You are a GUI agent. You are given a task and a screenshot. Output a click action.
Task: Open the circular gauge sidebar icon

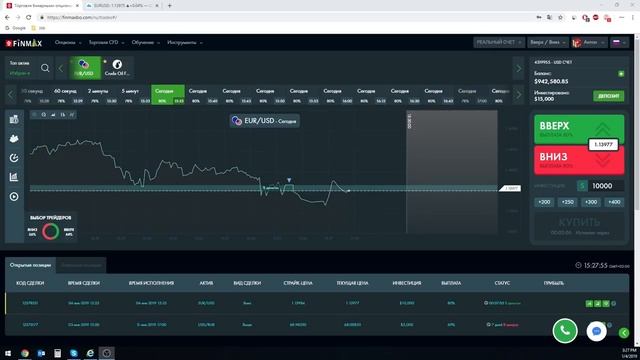pyautogui.click(x=14, y=158)
